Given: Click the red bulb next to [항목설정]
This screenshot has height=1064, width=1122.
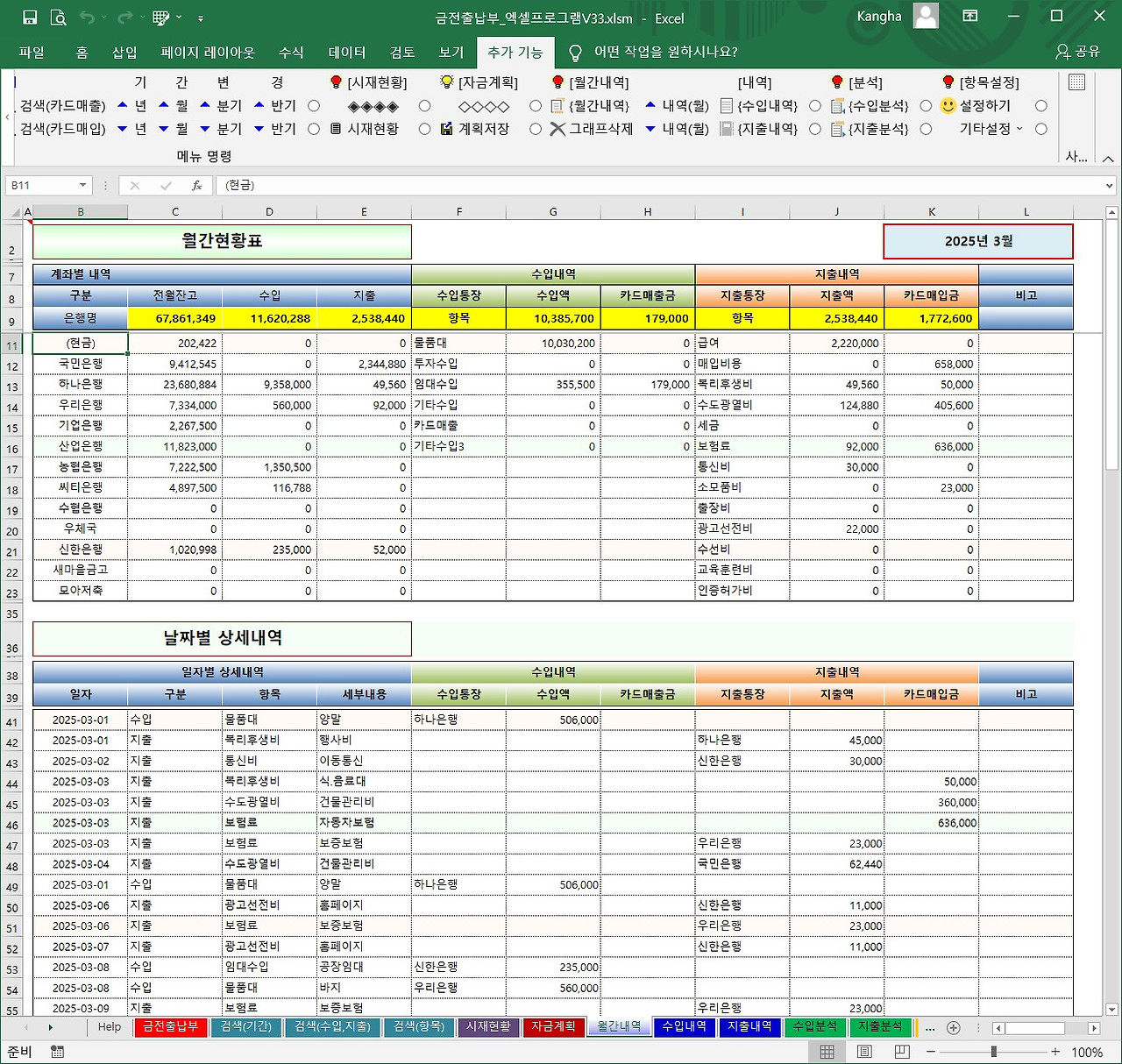Looking at the screenshot, I should (948, 82).
